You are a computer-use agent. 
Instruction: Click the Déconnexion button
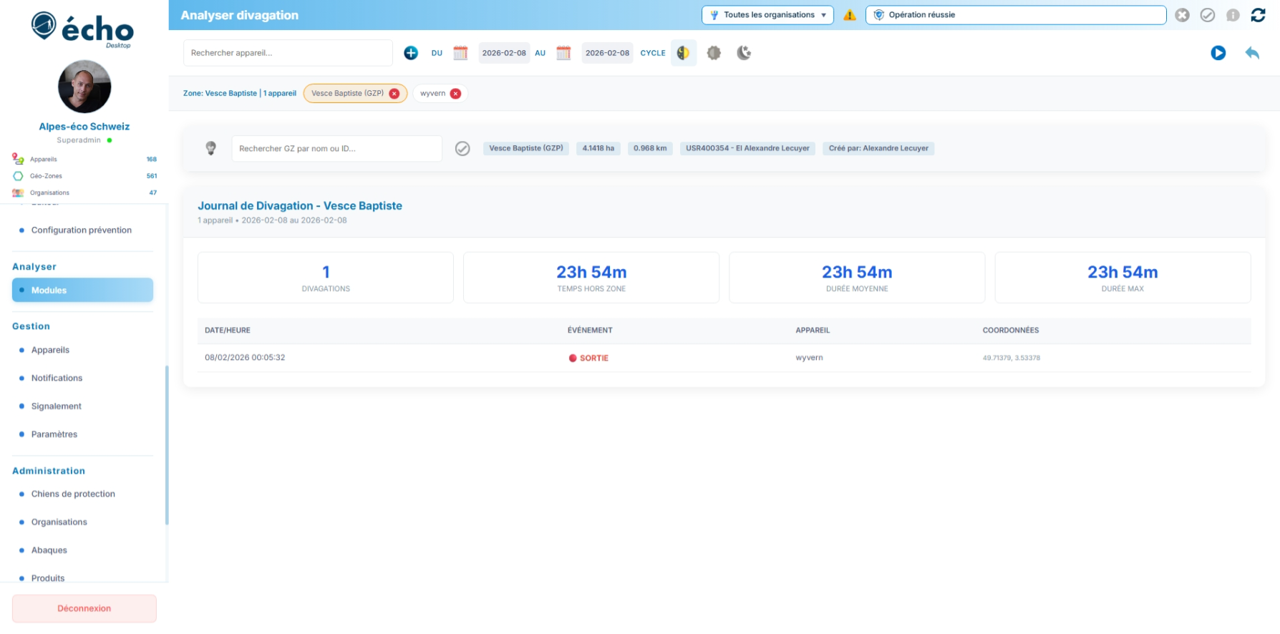pos(83,608)
